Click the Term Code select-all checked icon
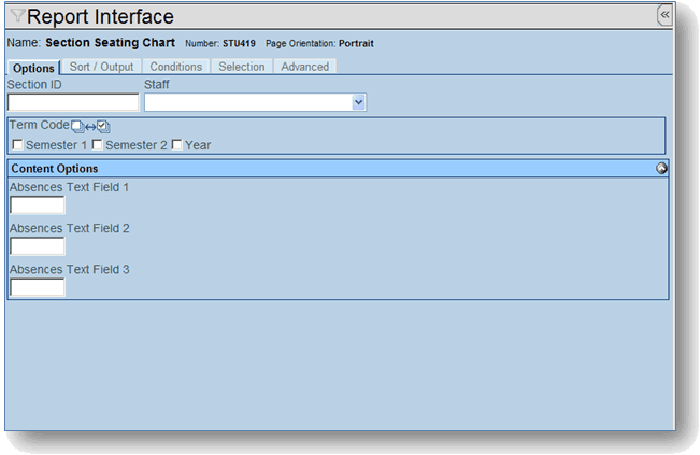This screenshot has height=455, width=700. (104, 126)
